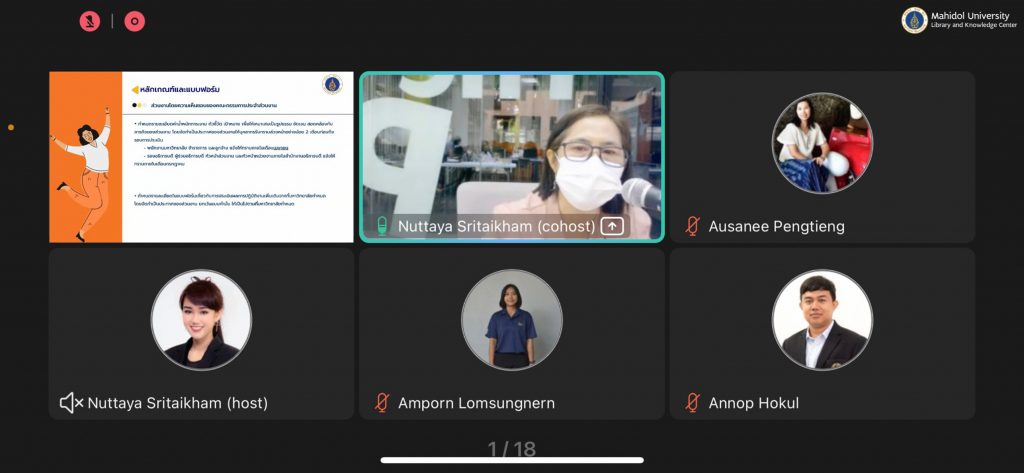This screenshot has width=1024, height=473.
Task: Click the muted mic icon beside Amporn Lomsungnern
Action: pos(381,403)
